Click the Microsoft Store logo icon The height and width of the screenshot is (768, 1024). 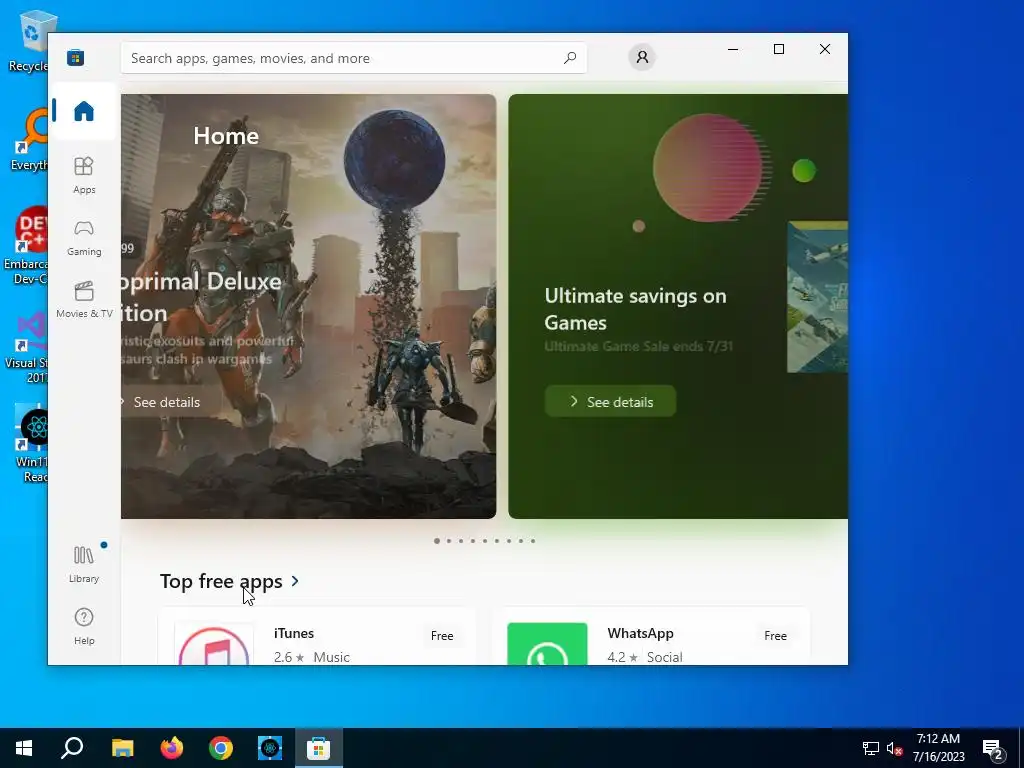tap(75, 57)
